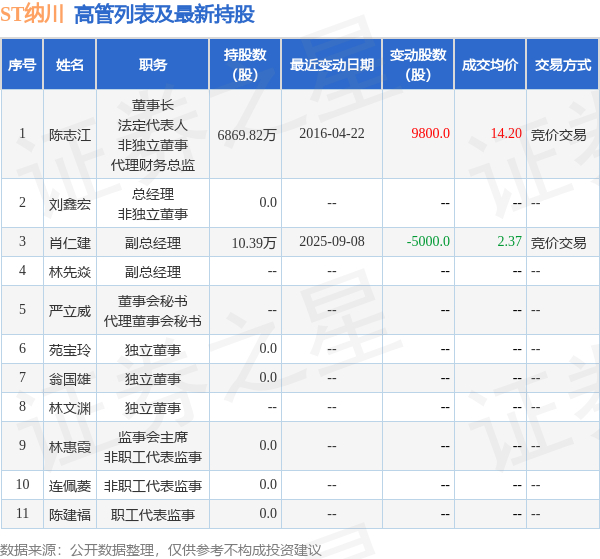Click the name 翁国雄
Viewport: 600px width, 559px height.
pyautogui.click(x=70, y=379)
